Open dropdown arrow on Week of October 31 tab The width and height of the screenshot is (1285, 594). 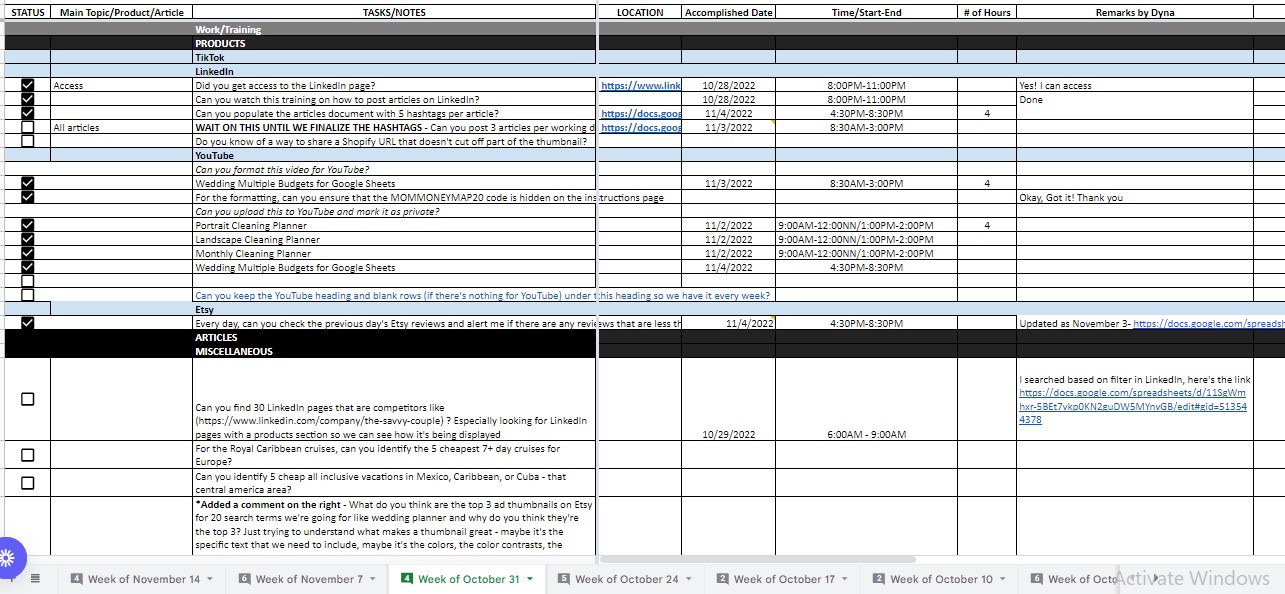pyautogui.click(x=530, y=579)
